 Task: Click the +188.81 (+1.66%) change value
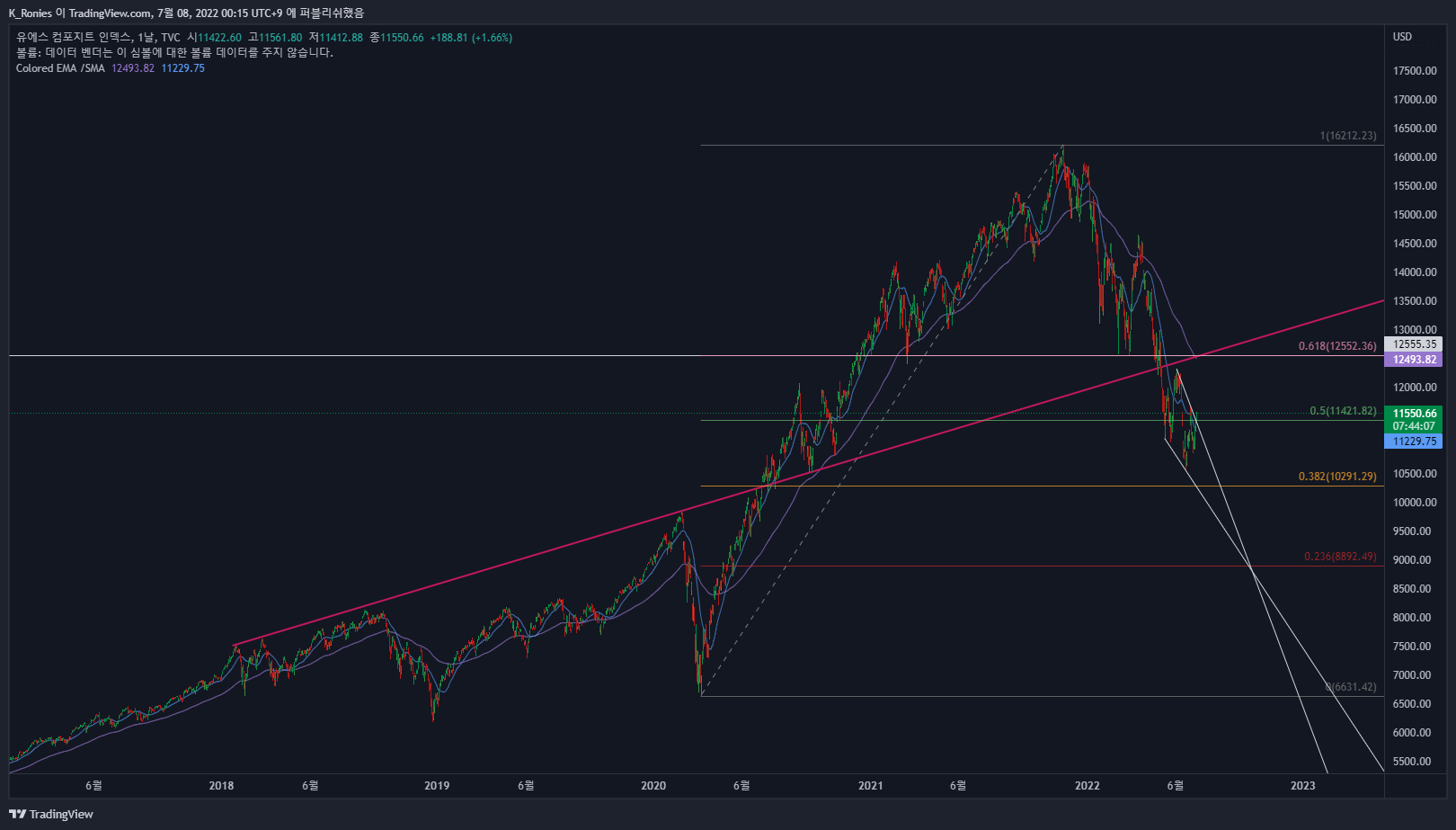471,38
